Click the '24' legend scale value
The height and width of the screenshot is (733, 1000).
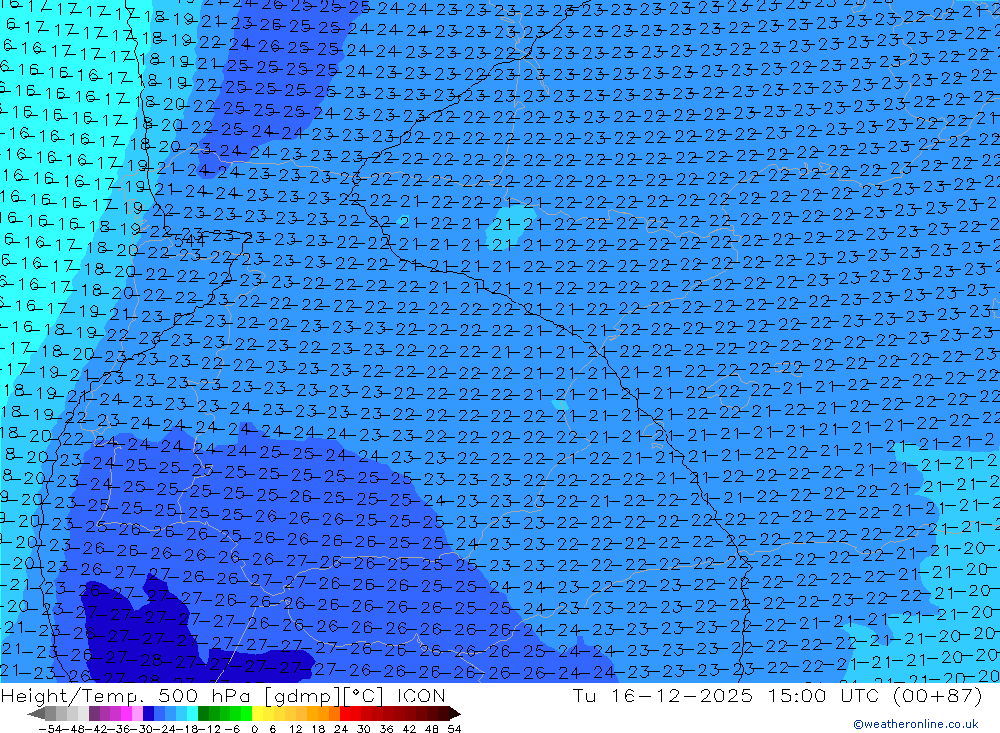pos(341,729)
